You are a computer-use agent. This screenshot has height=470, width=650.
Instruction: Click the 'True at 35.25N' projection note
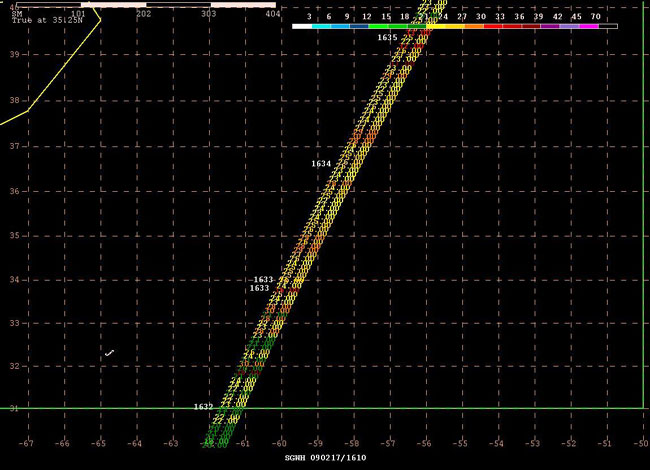coord(47,20)
